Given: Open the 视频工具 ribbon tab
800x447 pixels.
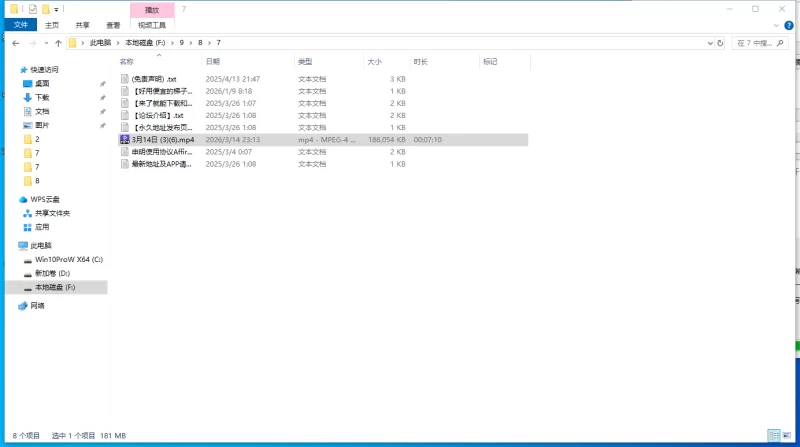Looking at the screenshot, I should point(152,26).
